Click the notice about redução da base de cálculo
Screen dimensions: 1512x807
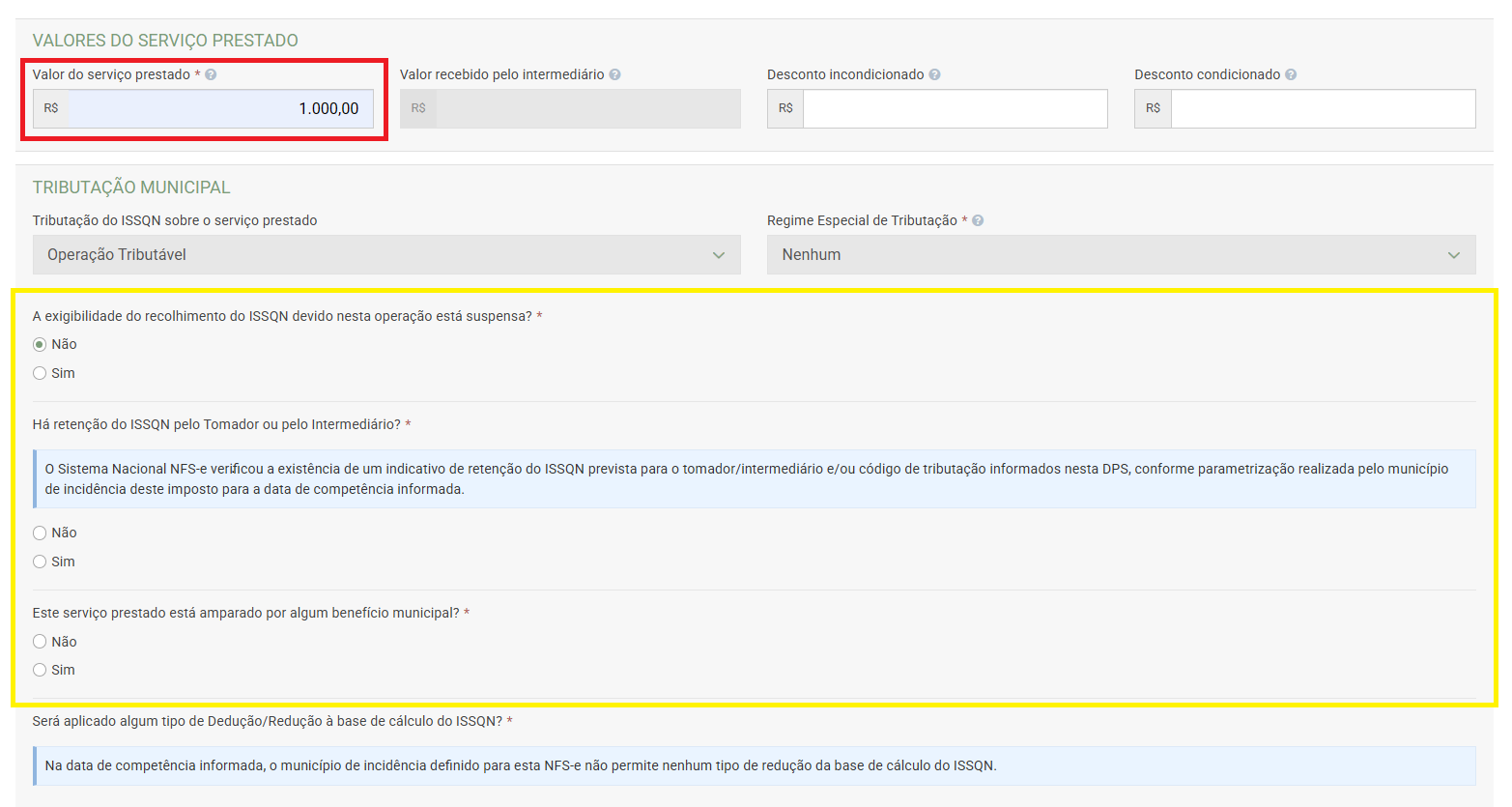[x=754, y=765]
